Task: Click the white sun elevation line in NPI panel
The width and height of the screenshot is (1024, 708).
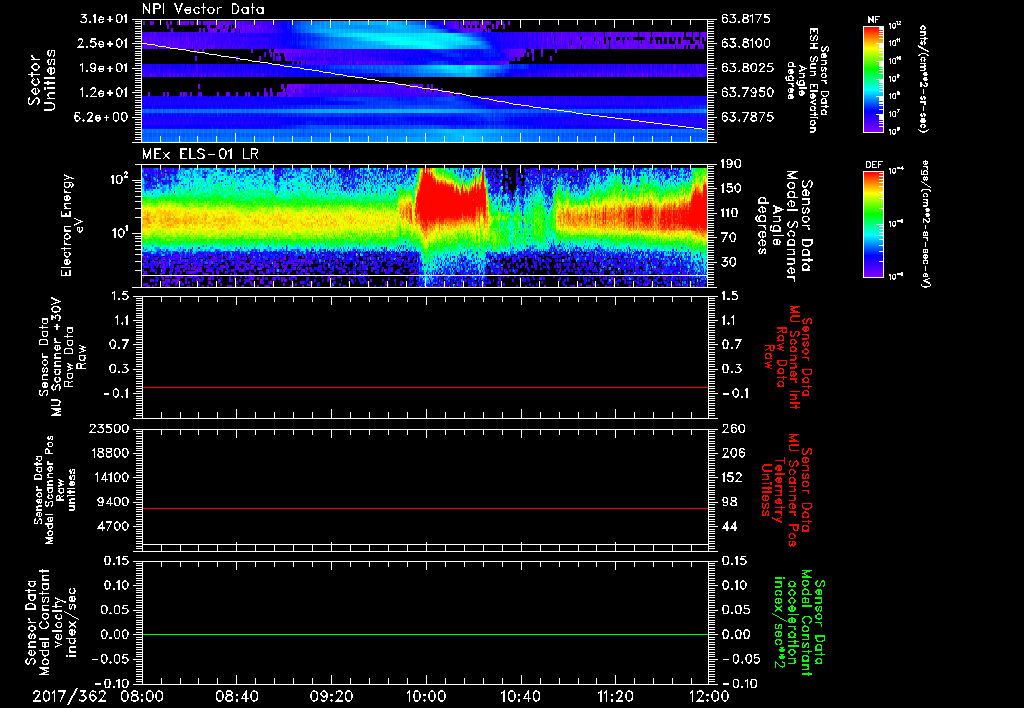Action: [424, 86]
